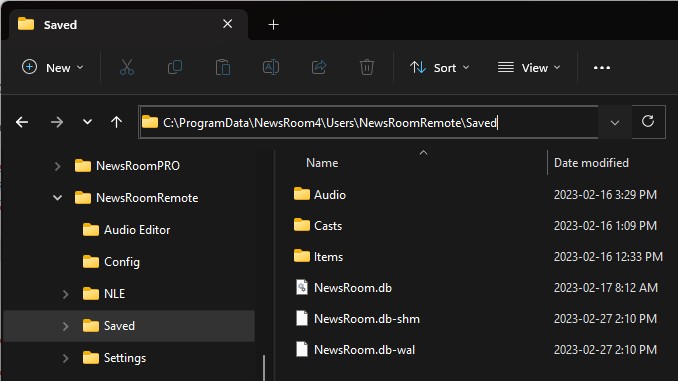Close the Saved tab

click(x=227, y=24)
